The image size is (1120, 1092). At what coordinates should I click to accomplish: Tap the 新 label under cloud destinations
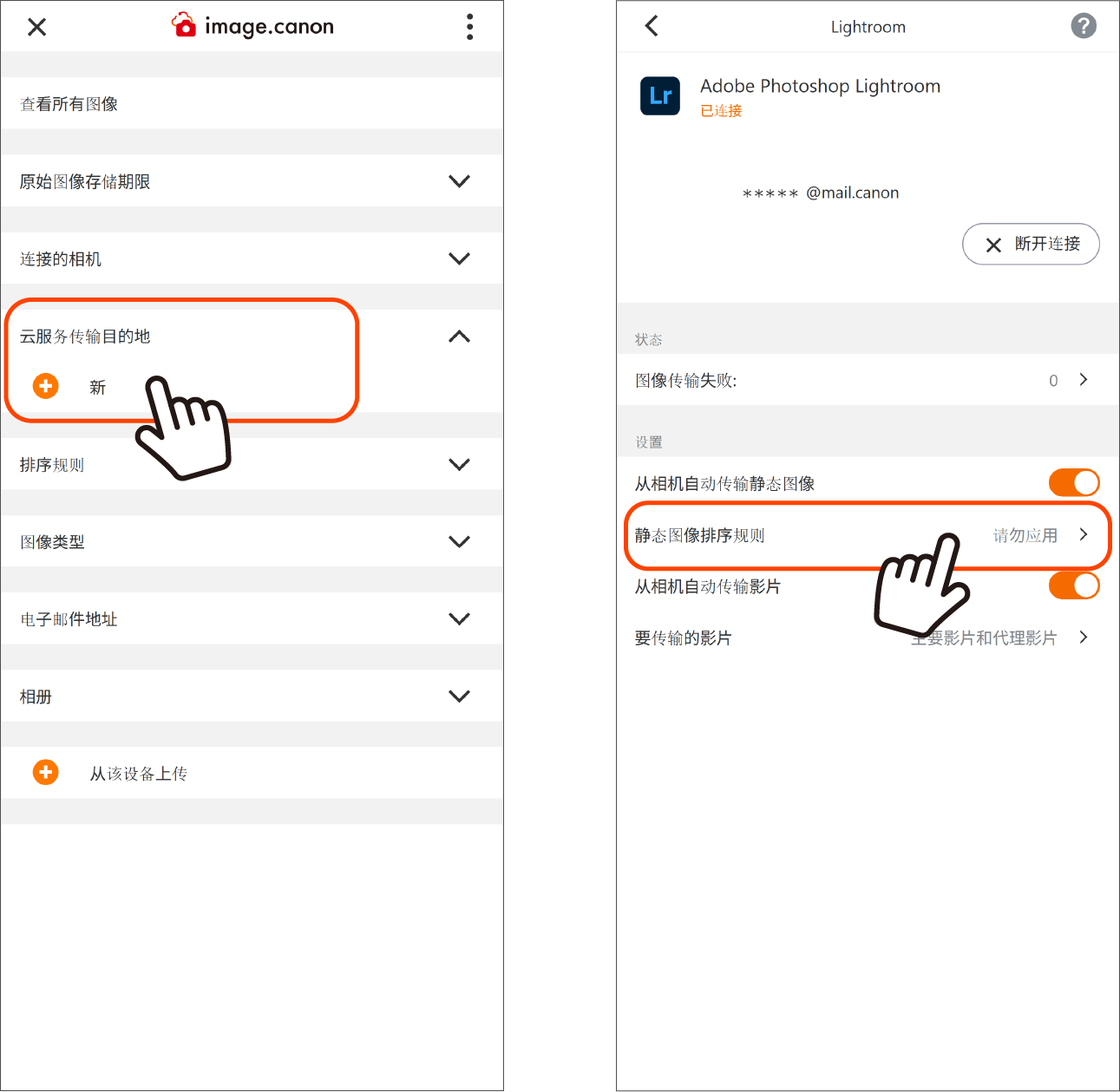(97, 387)
